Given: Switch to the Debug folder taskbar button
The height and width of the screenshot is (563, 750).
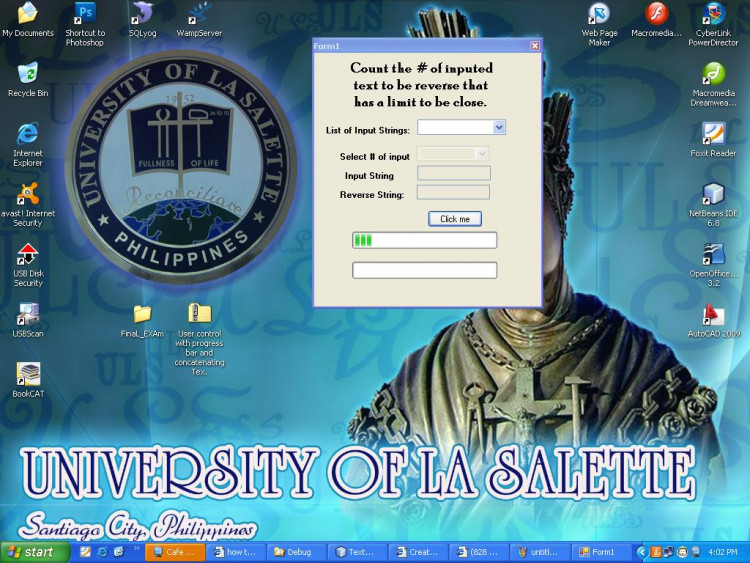Looking at the screenshot, I should tap(296, 552).
